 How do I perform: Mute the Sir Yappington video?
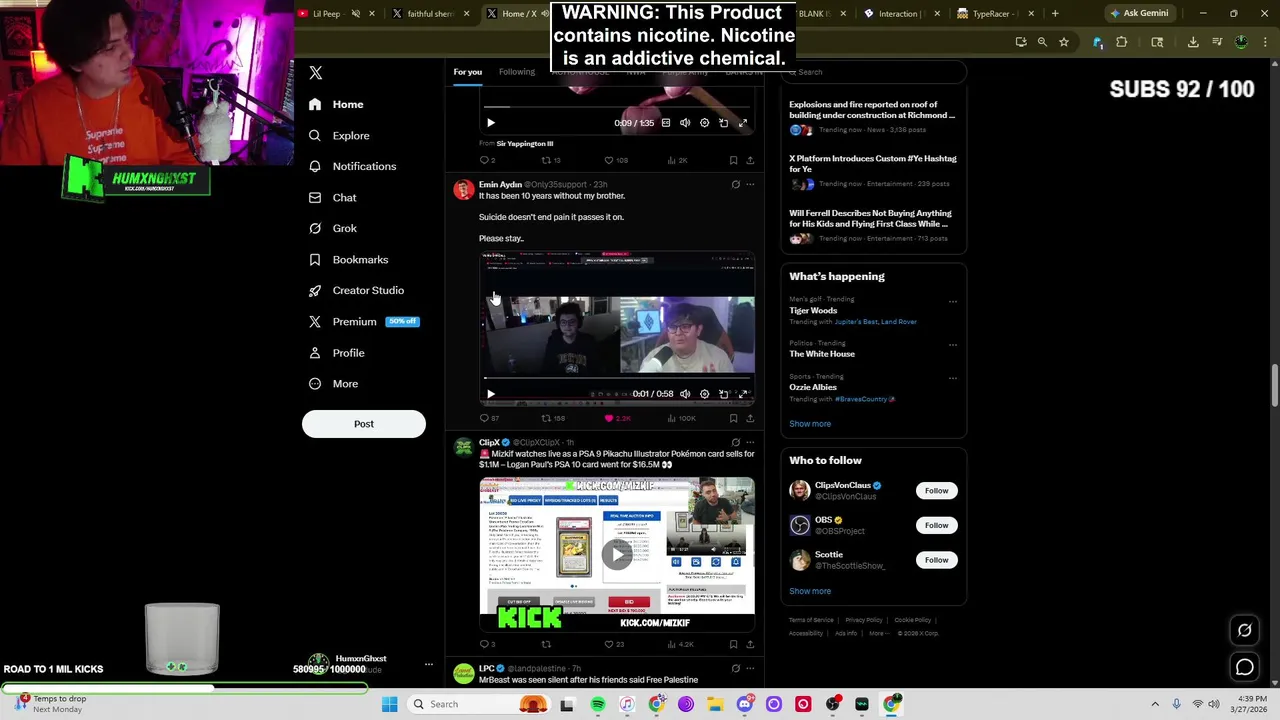(685, 123)
